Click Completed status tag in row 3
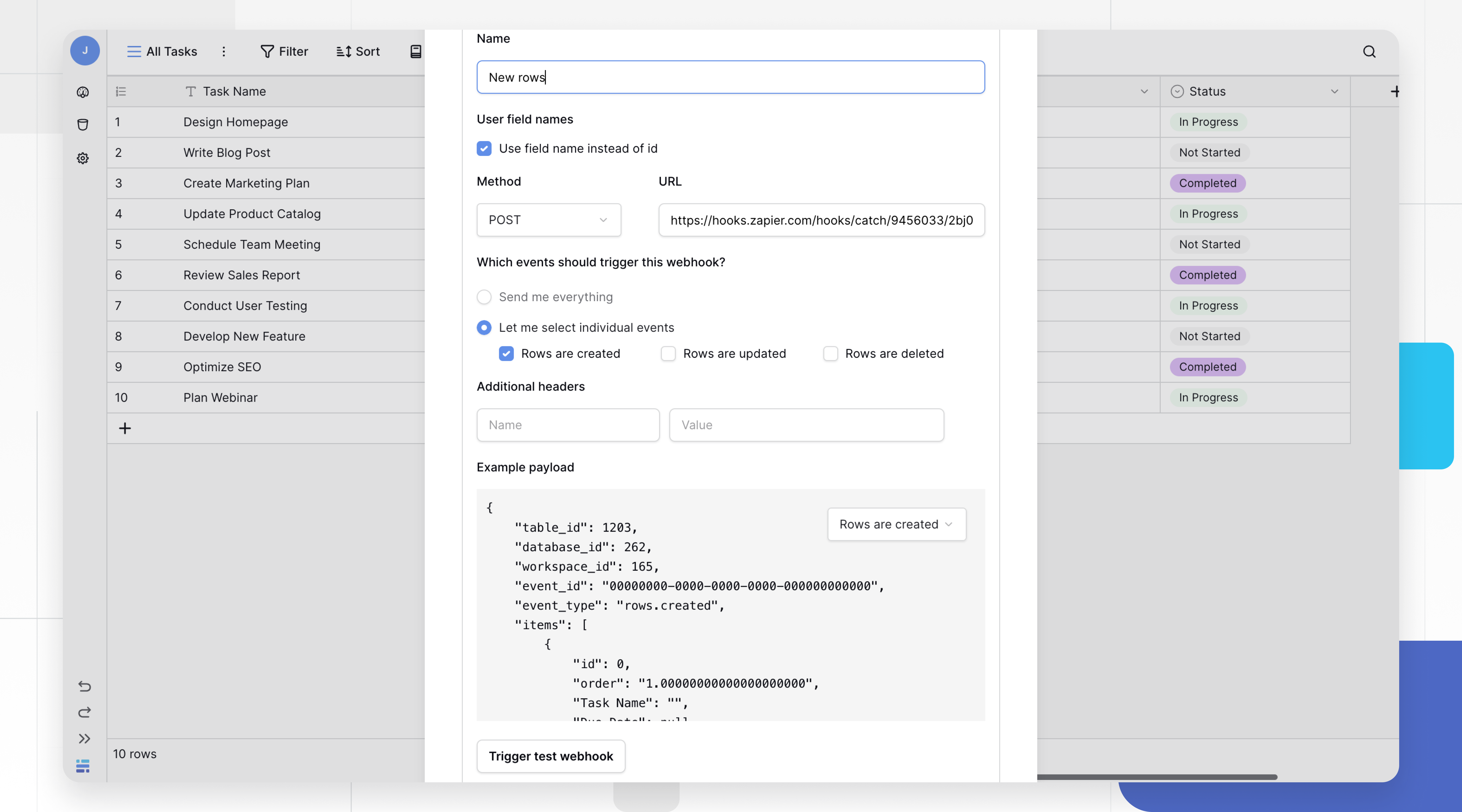The image size is (1462, 812). (1208, 183)
